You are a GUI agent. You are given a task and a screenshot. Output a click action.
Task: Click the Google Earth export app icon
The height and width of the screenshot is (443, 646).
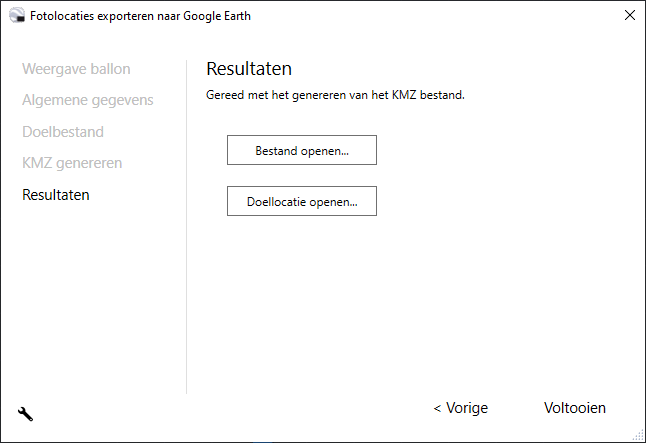point(16,16)
